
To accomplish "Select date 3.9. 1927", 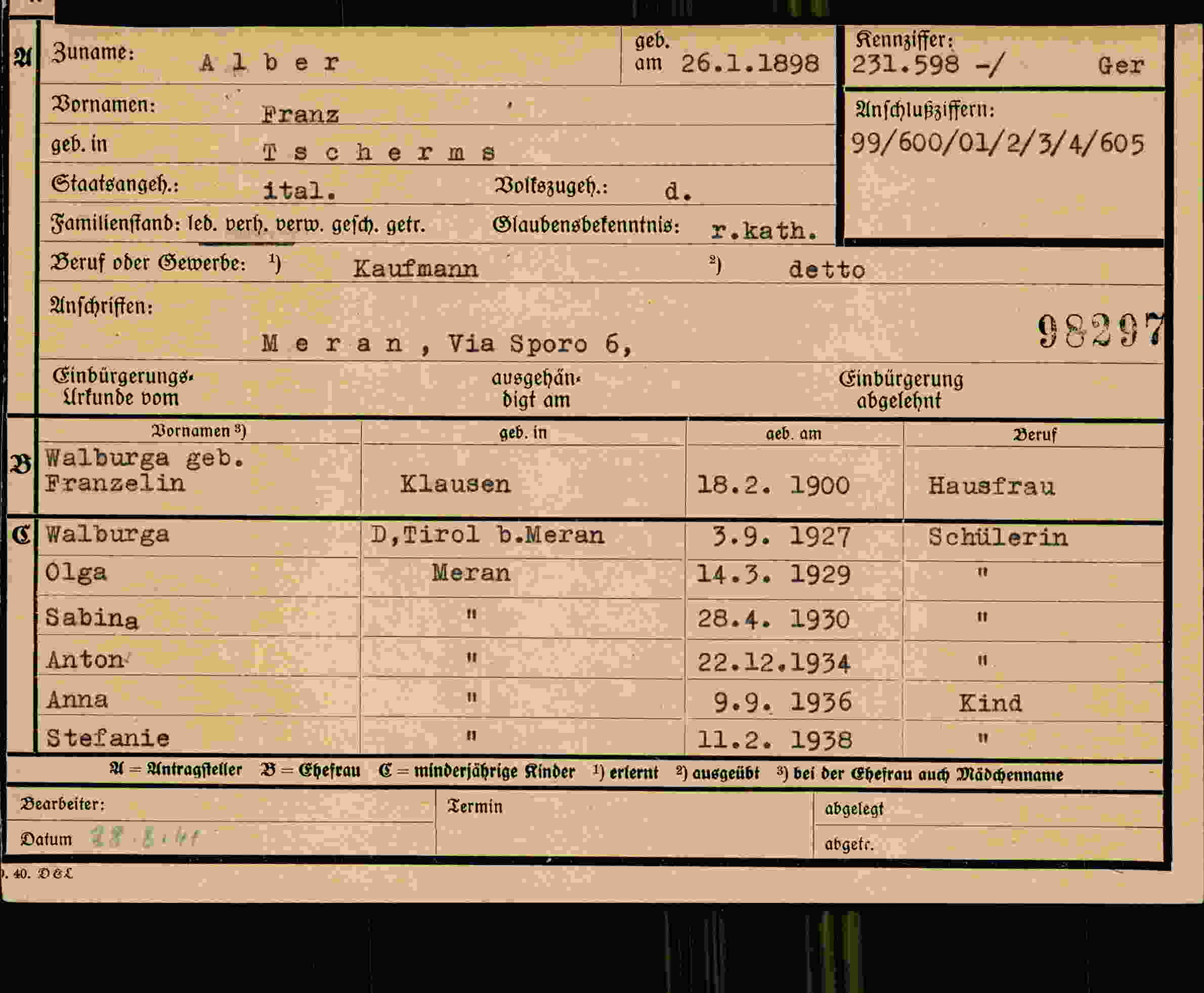I will click(782, 536).
